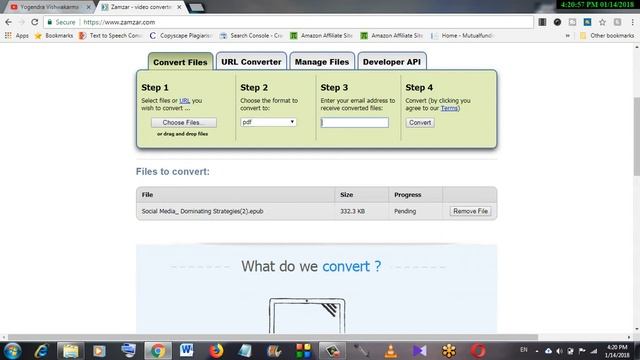Expand the pdf format dropdown
The width and height of the screenshot is (640, 360).
[268, 122]
